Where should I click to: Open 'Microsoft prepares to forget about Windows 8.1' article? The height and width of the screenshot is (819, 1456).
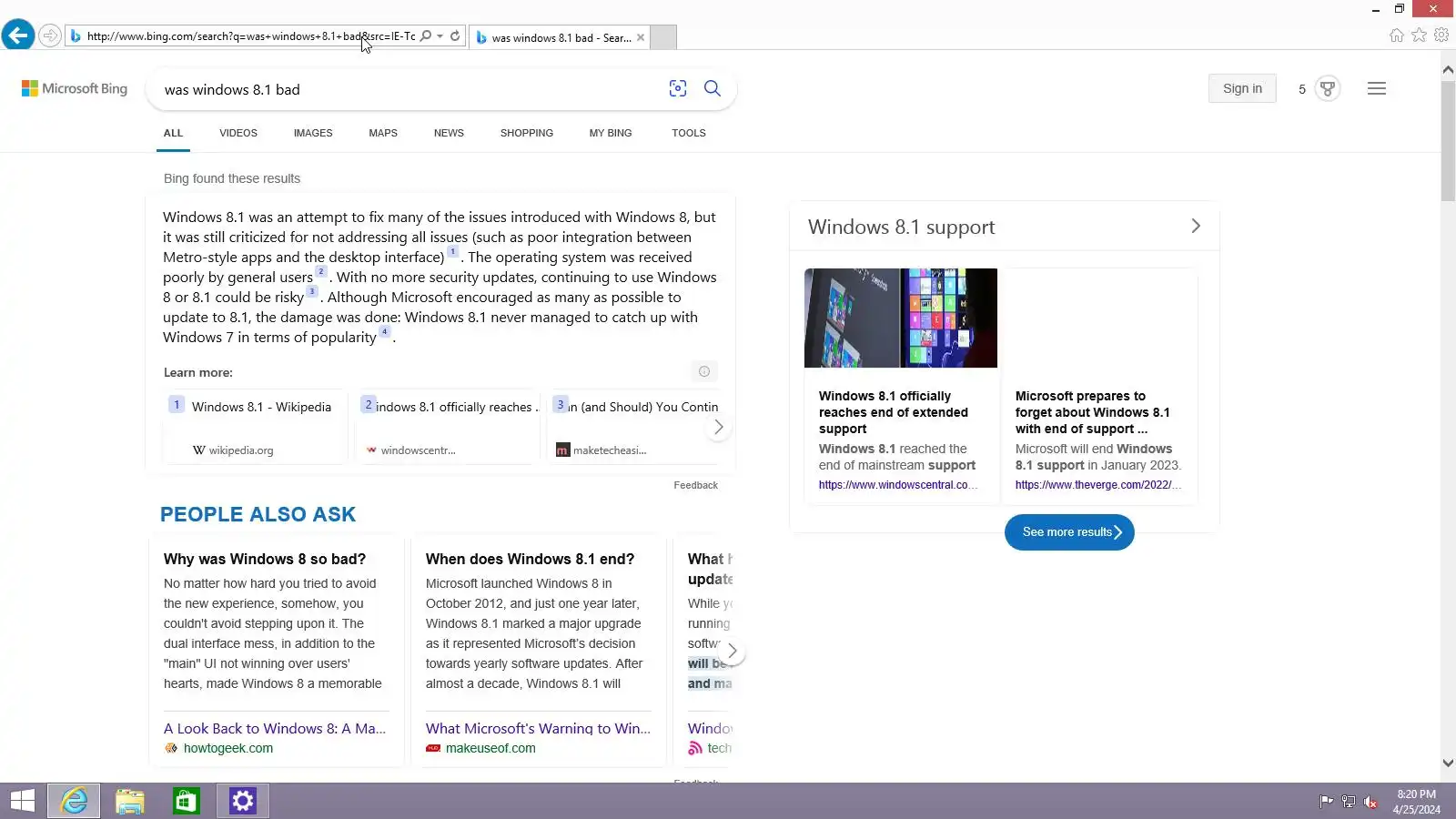pos(1092,412)
